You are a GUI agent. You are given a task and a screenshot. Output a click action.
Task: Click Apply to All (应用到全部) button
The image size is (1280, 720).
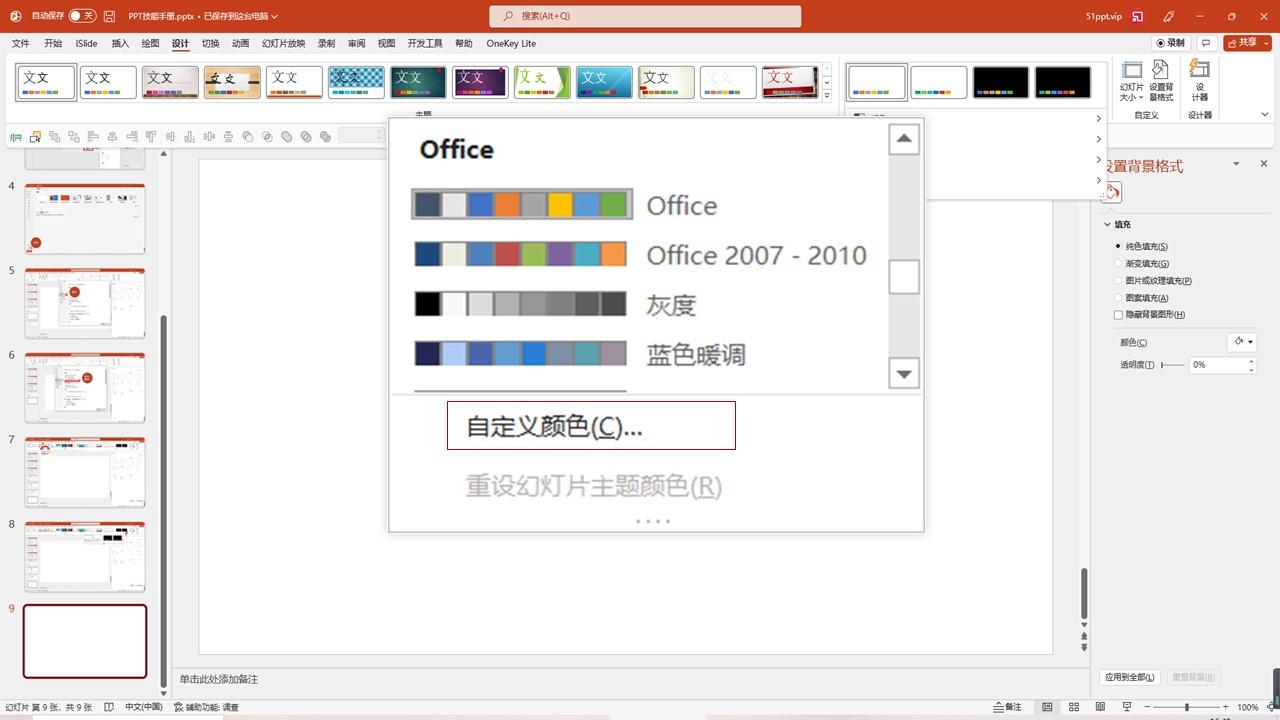(1130, 677)
